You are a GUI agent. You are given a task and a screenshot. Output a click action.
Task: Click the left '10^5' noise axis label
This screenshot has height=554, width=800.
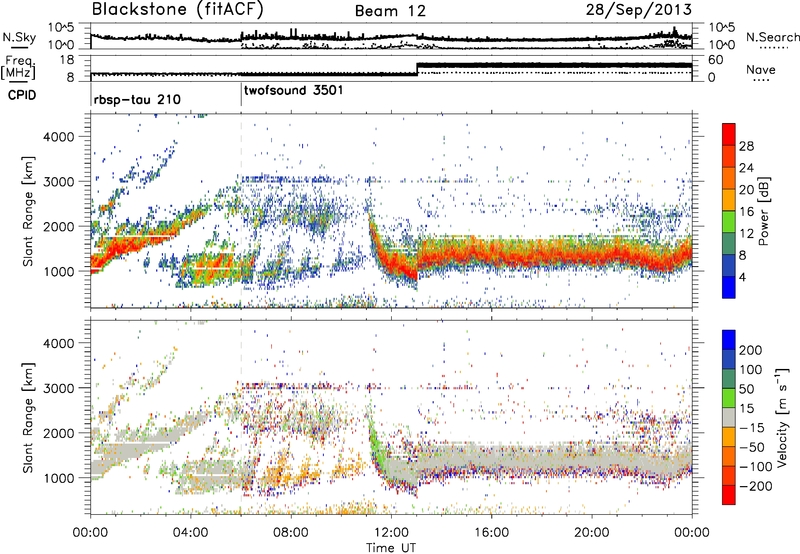coord(61,28)
